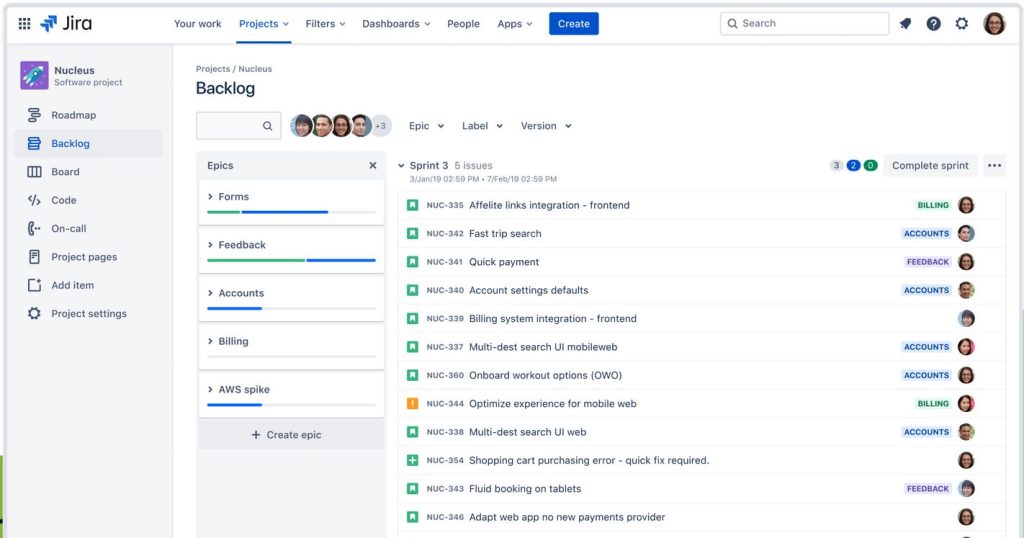Open the Label filter dropdown

(x=482, y=126)
